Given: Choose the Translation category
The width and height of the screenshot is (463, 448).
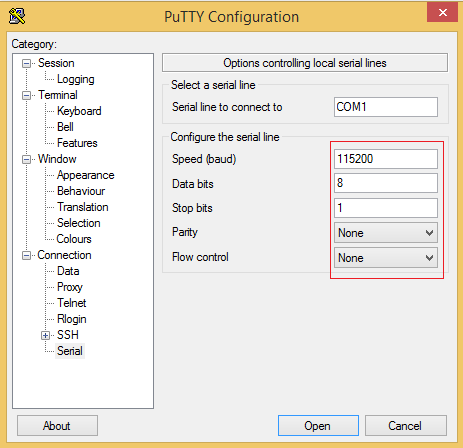Looking at the screenshot, I should [83, 207].
